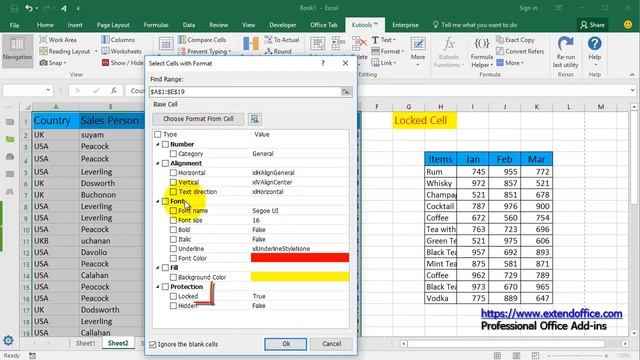Click the Share button
The width and height of the screenshot is (640, 360).
(592, 25)
